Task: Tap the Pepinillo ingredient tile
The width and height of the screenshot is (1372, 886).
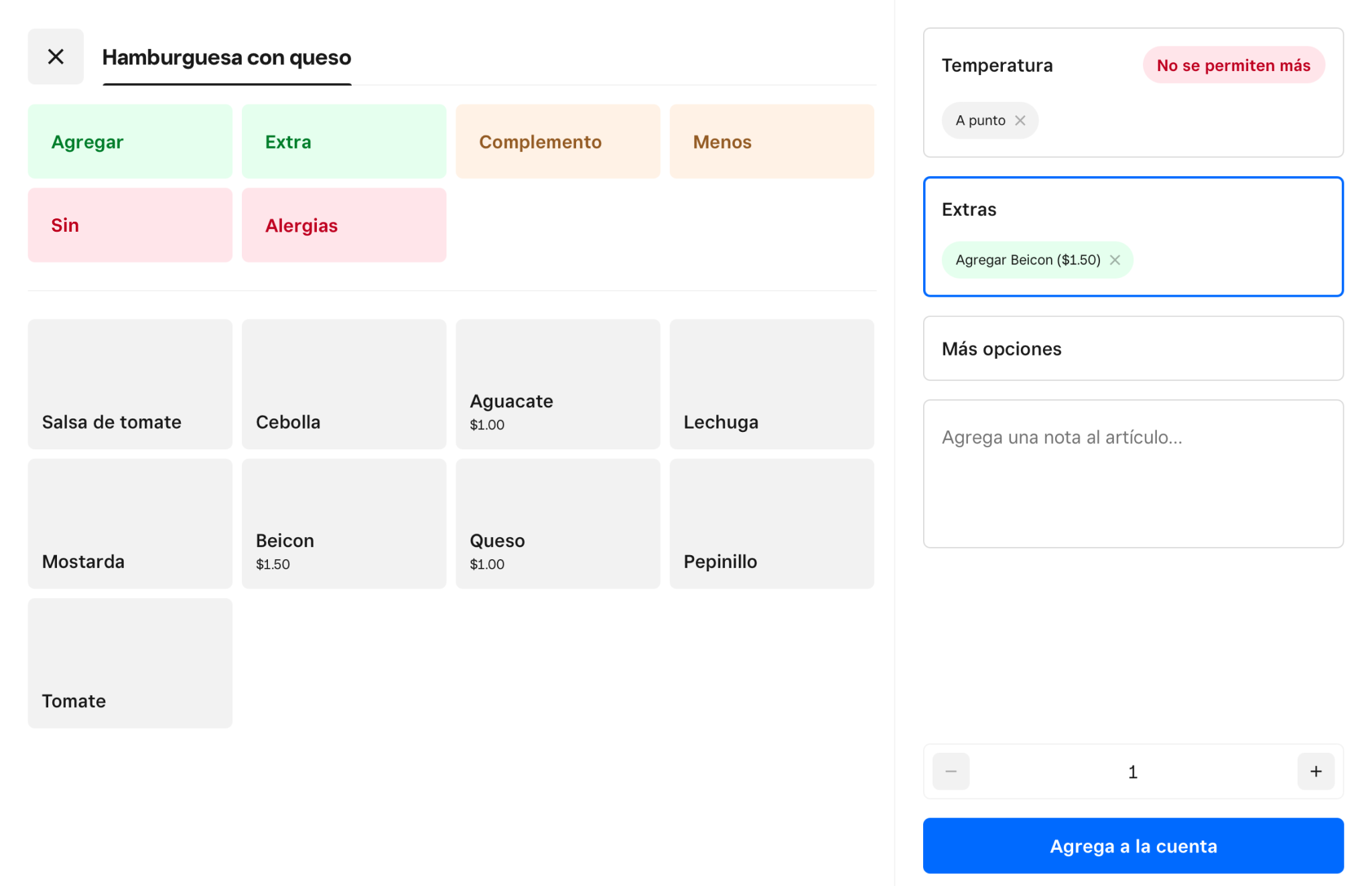Action: pyautogui.click(x=771, y=524)
